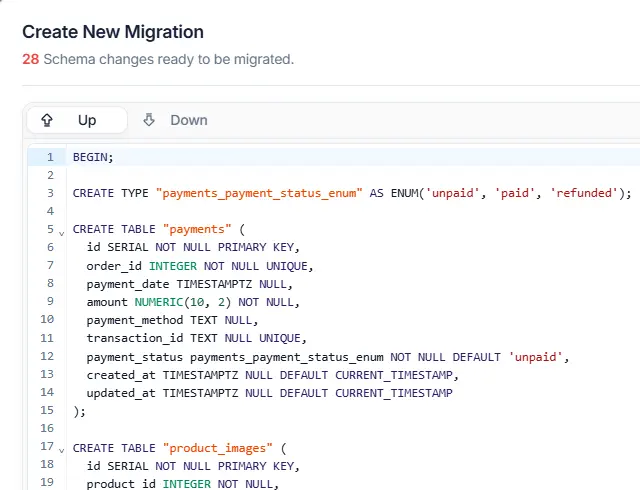
Task: Switch to the Up migration tab
Action: pyautogui.click(x=77, y=120)
